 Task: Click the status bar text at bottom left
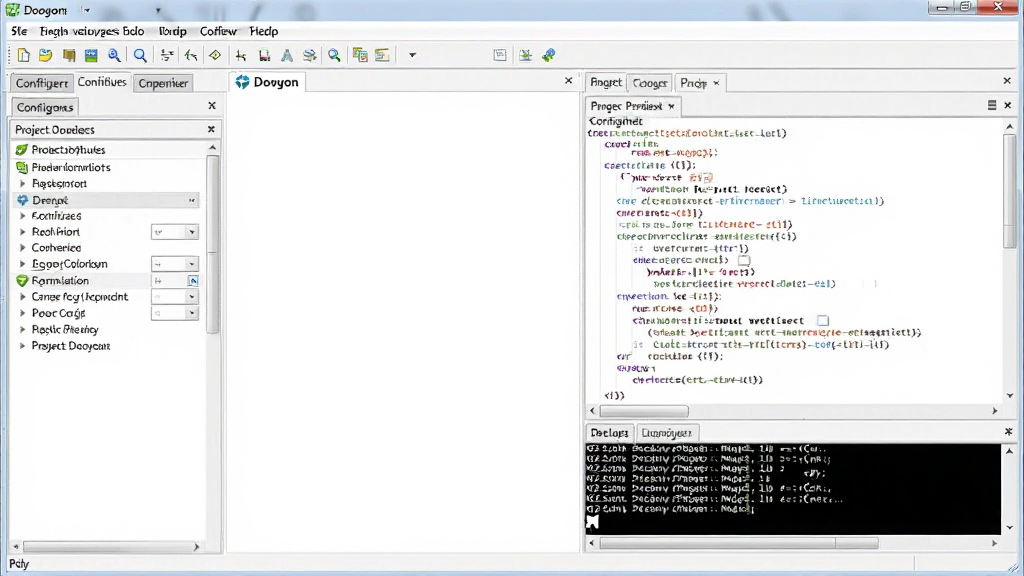click(19, 564)
